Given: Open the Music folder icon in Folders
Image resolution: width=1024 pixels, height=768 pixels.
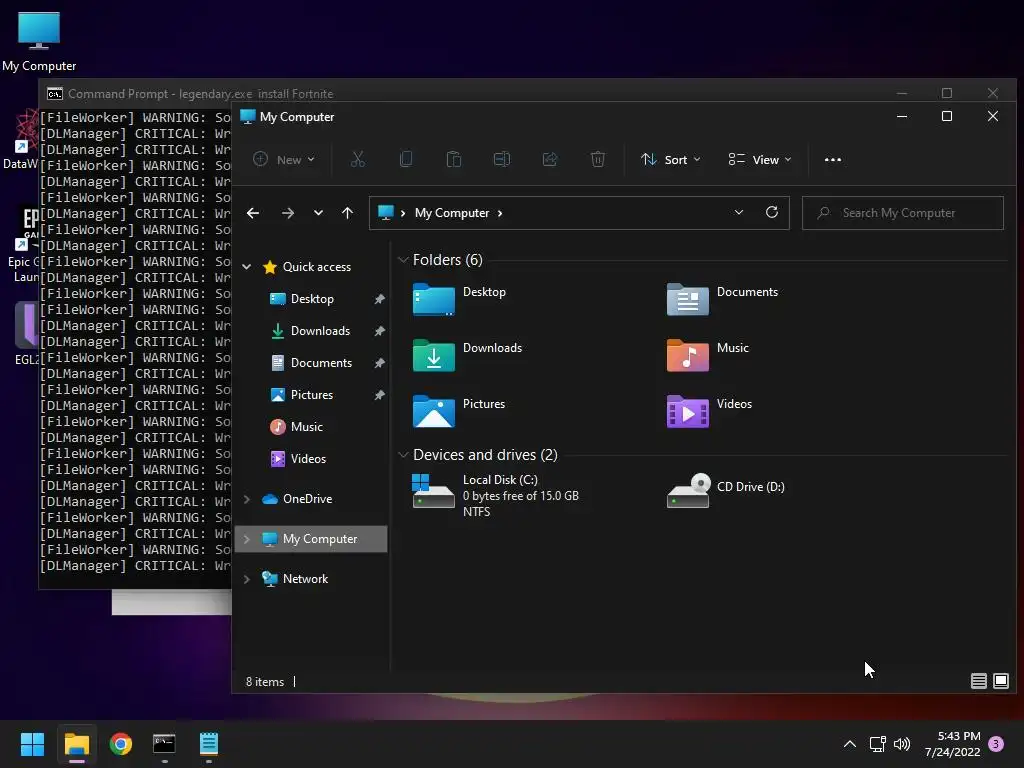Looking at the screenshot, I should pos(688,356).
